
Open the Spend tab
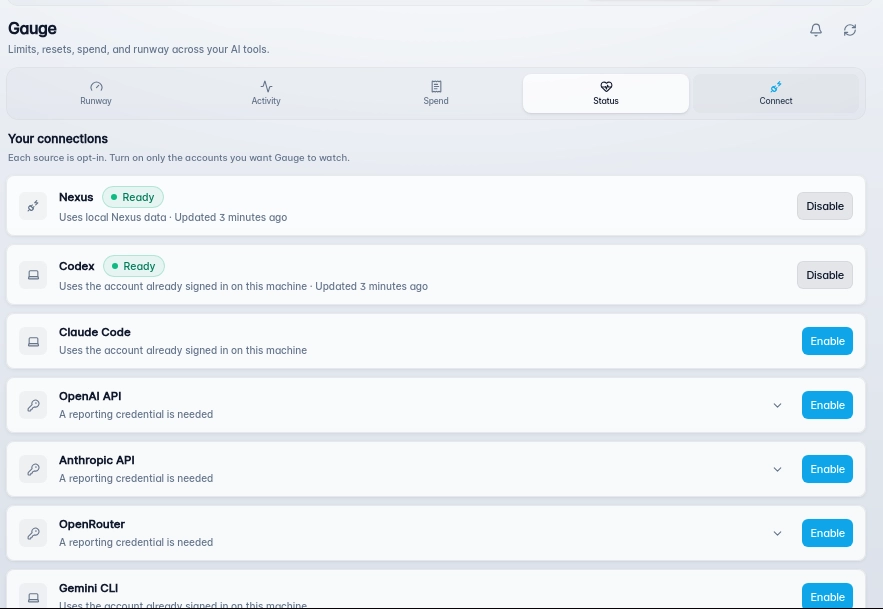pyautogui.click(x=436, y=94)
